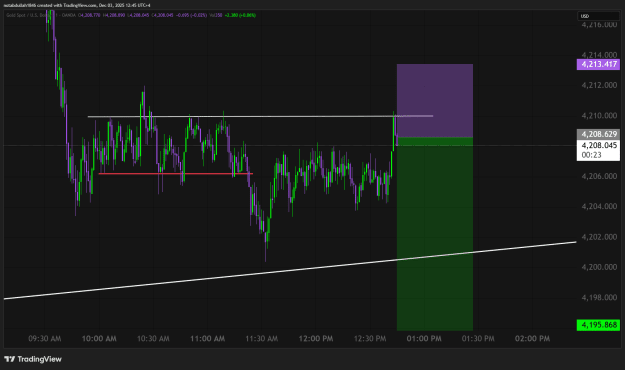Viewport: 625px width, 370px height.
Task: Click the 12:00 PM time axis label
Action: (x=316, y=339)
